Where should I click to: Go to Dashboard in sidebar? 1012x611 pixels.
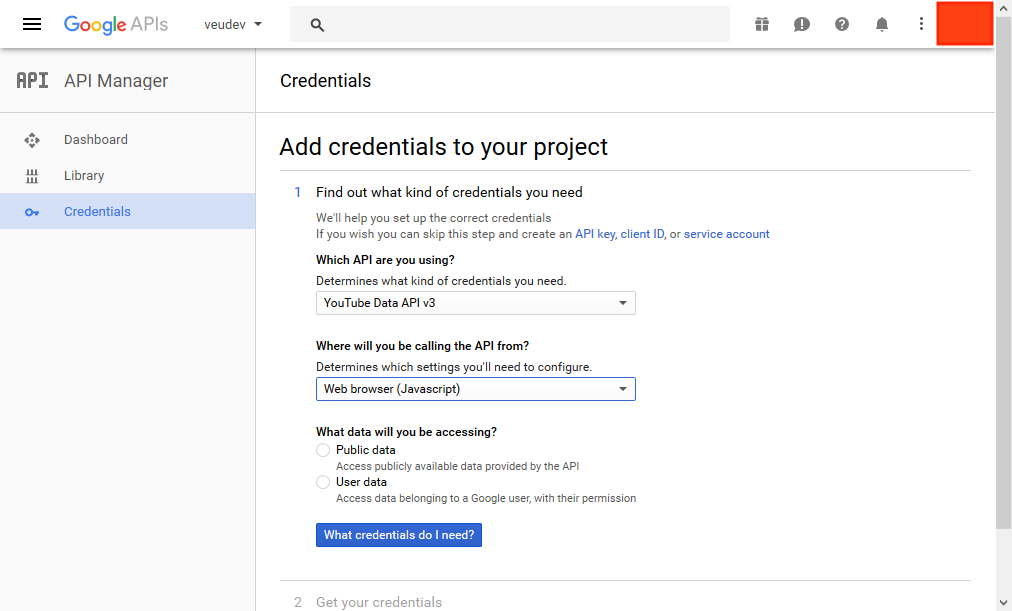click(96, 140)
